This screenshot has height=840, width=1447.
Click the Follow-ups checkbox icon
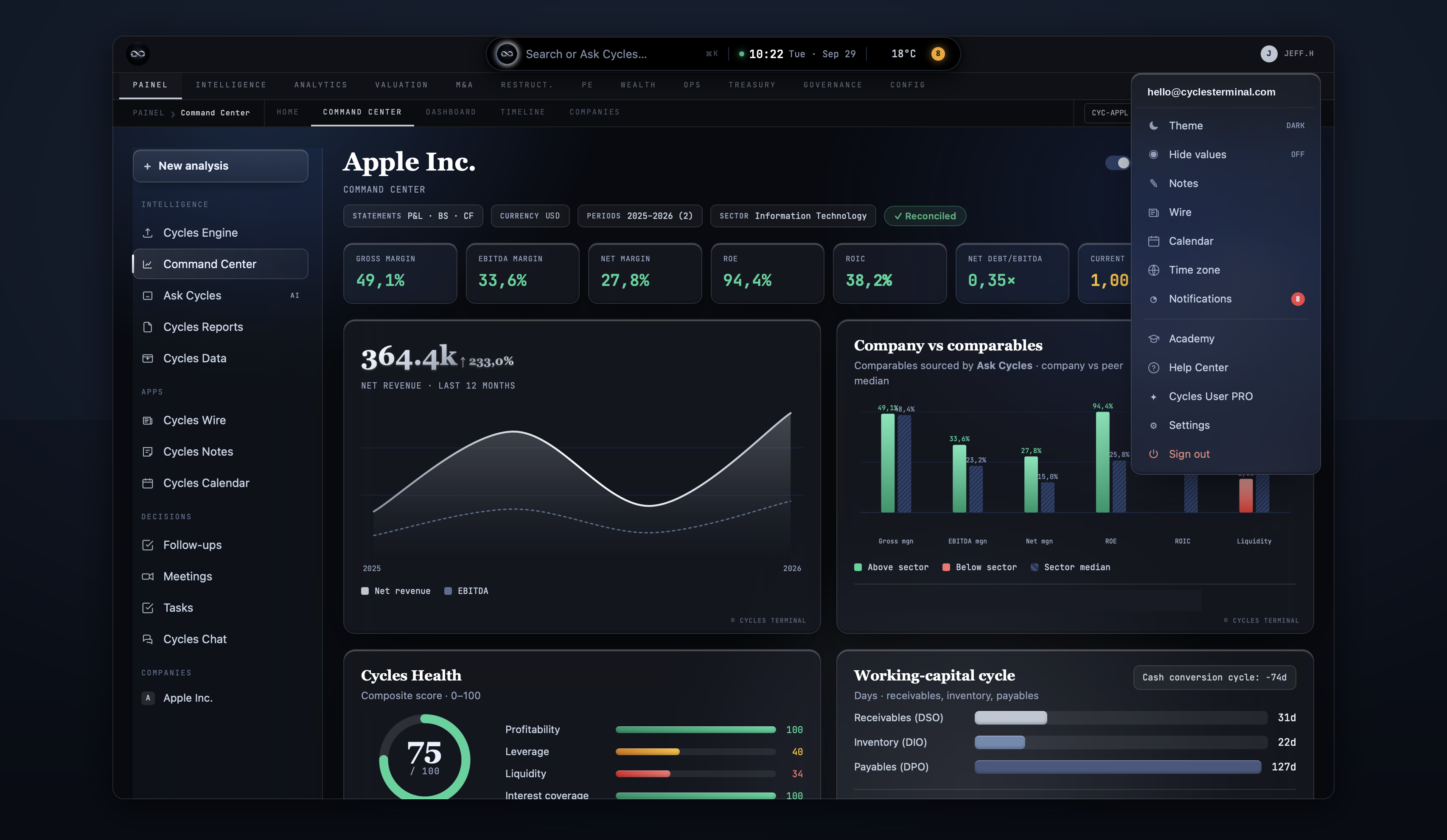[x=148, y=545]
